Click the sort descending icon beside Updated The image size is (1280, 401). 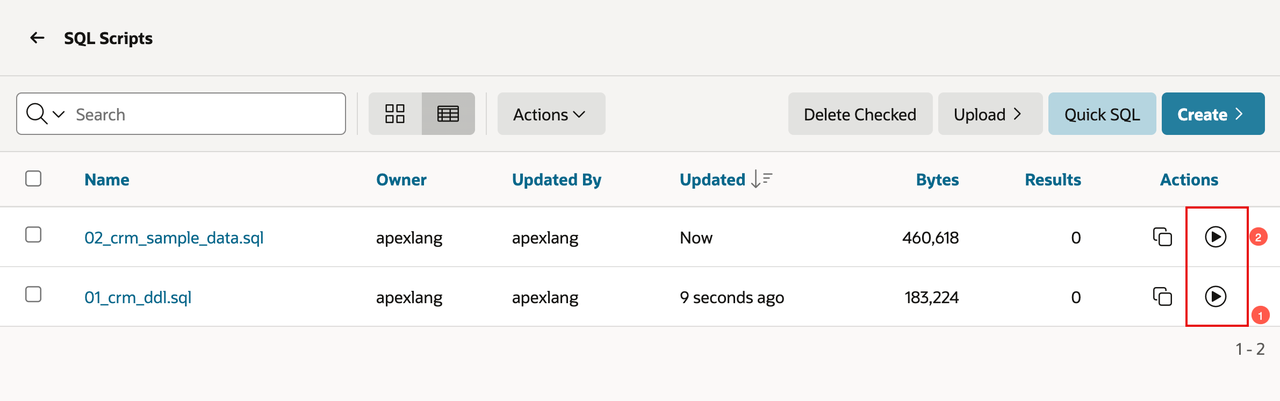point(762,180)
